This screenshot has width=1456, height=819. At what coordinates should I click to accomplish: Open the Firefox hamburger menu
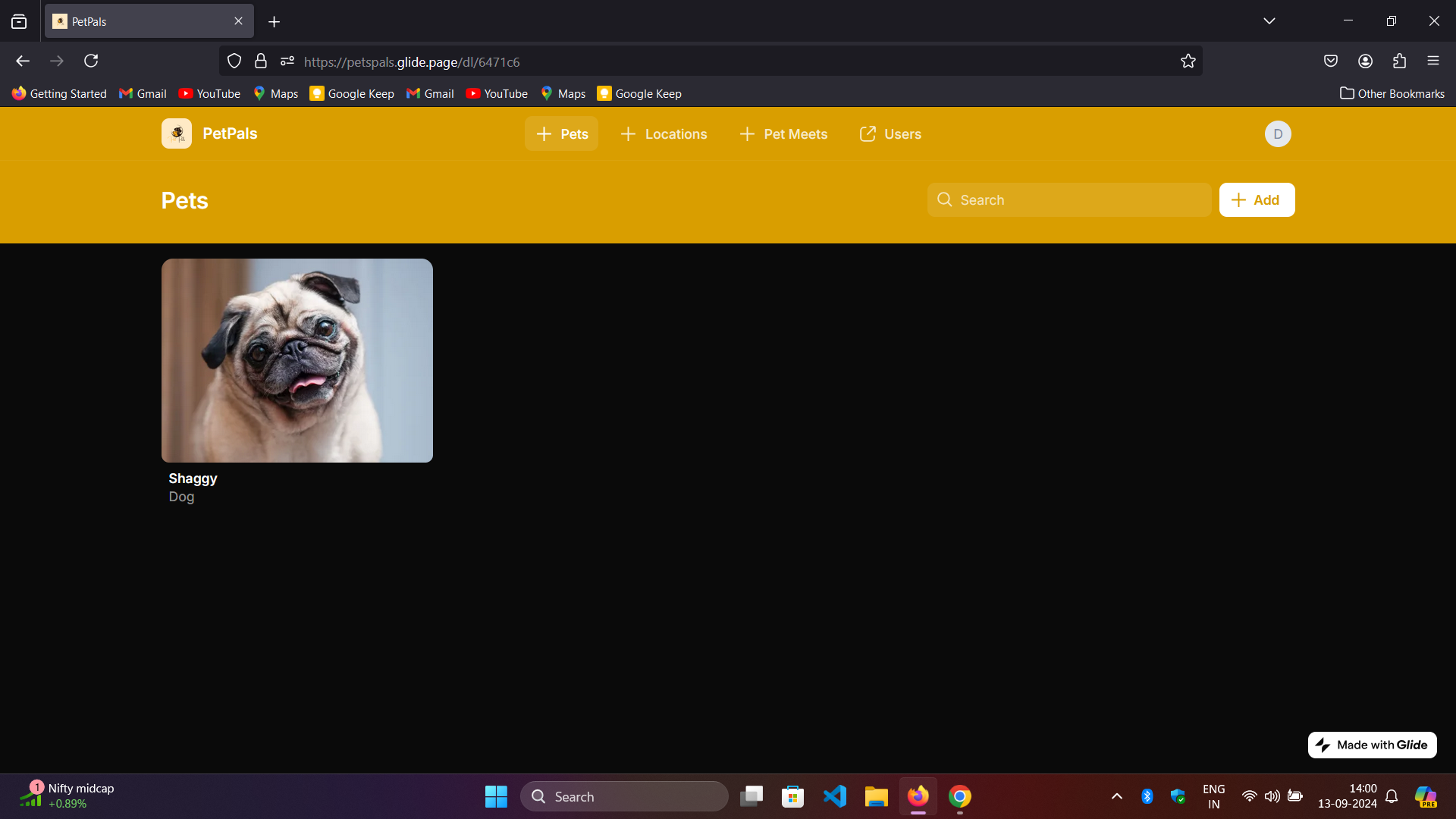[1434, 61]
